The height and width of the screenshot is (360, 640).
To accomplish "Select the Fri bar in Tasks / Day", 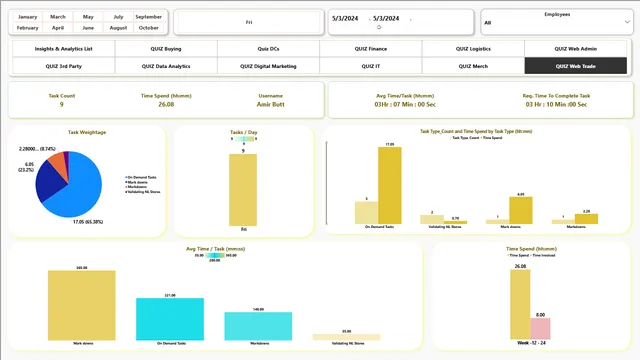I will [x=243, y=190].
